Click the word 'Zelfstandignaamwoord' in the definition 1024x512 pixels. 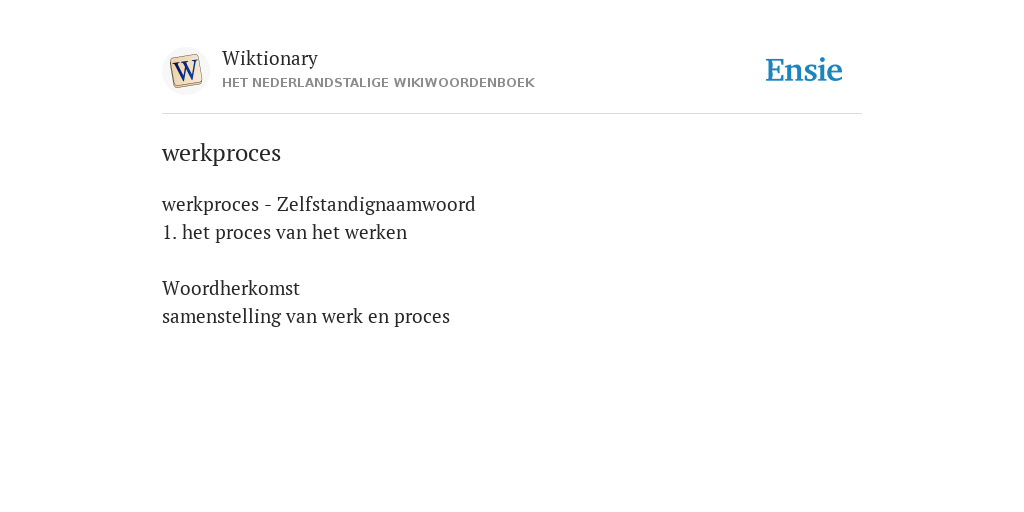pyautogui.click(x=376, y=204)
